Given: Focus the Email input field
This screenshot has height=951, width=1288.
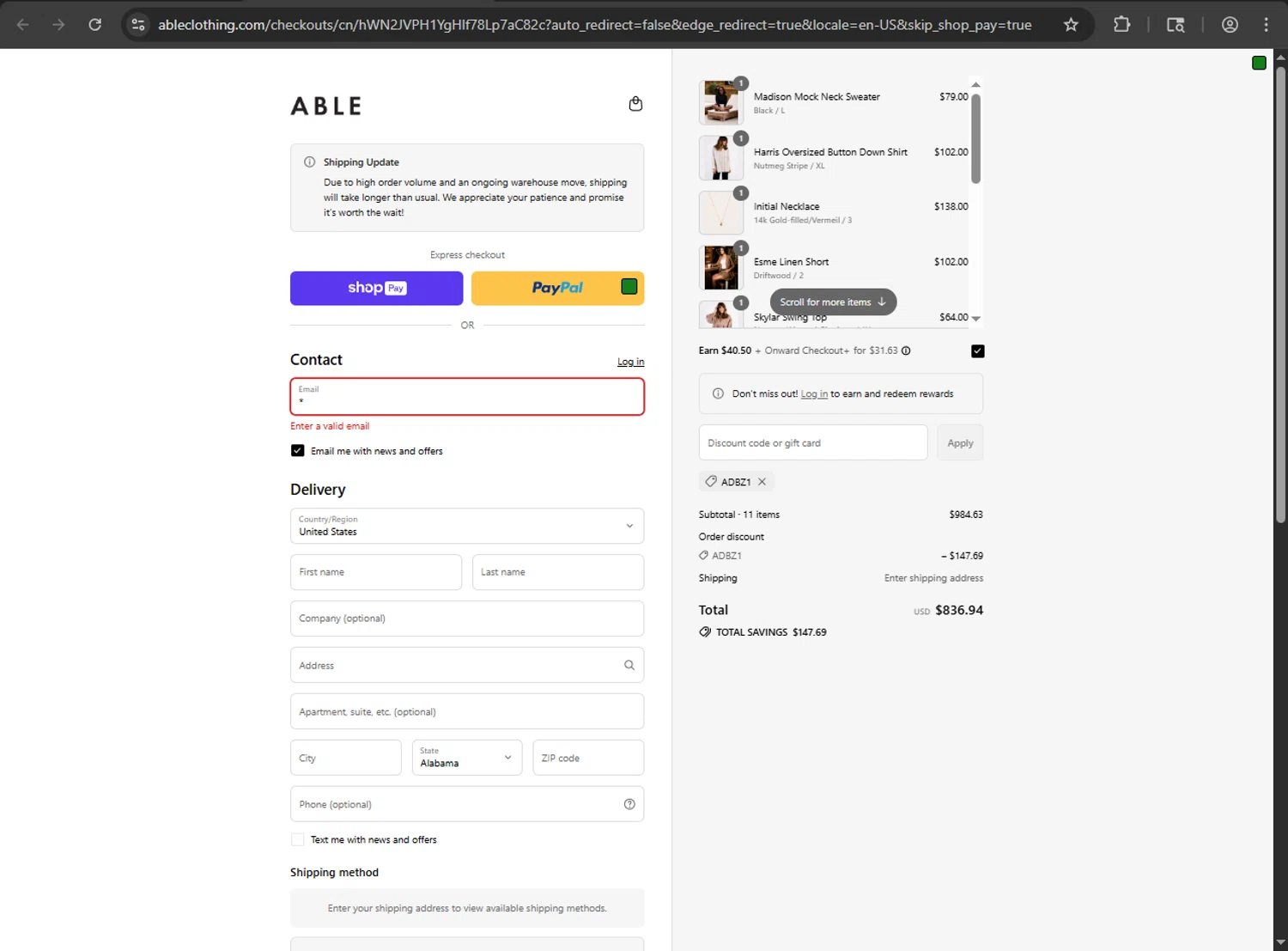Looking at the screenshot, I should (467, 396).
